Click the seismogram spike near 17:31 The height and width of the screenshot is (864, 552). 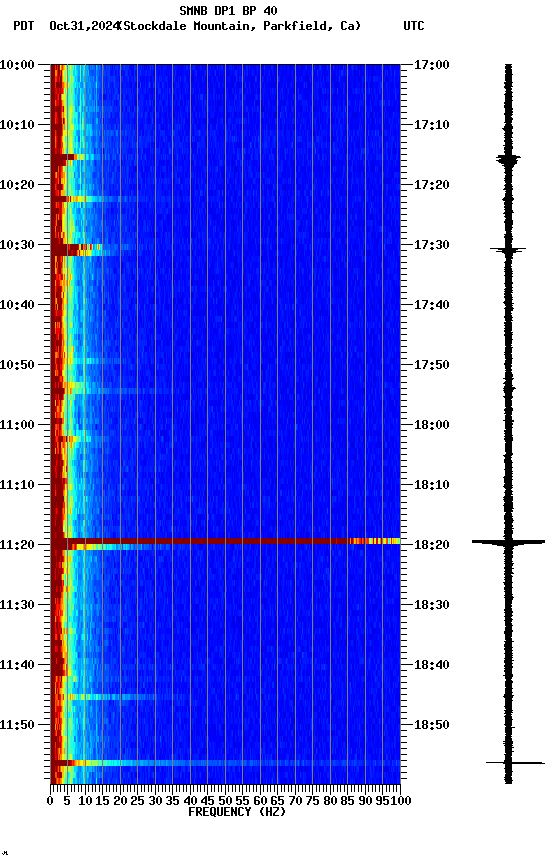pos(508,250)
